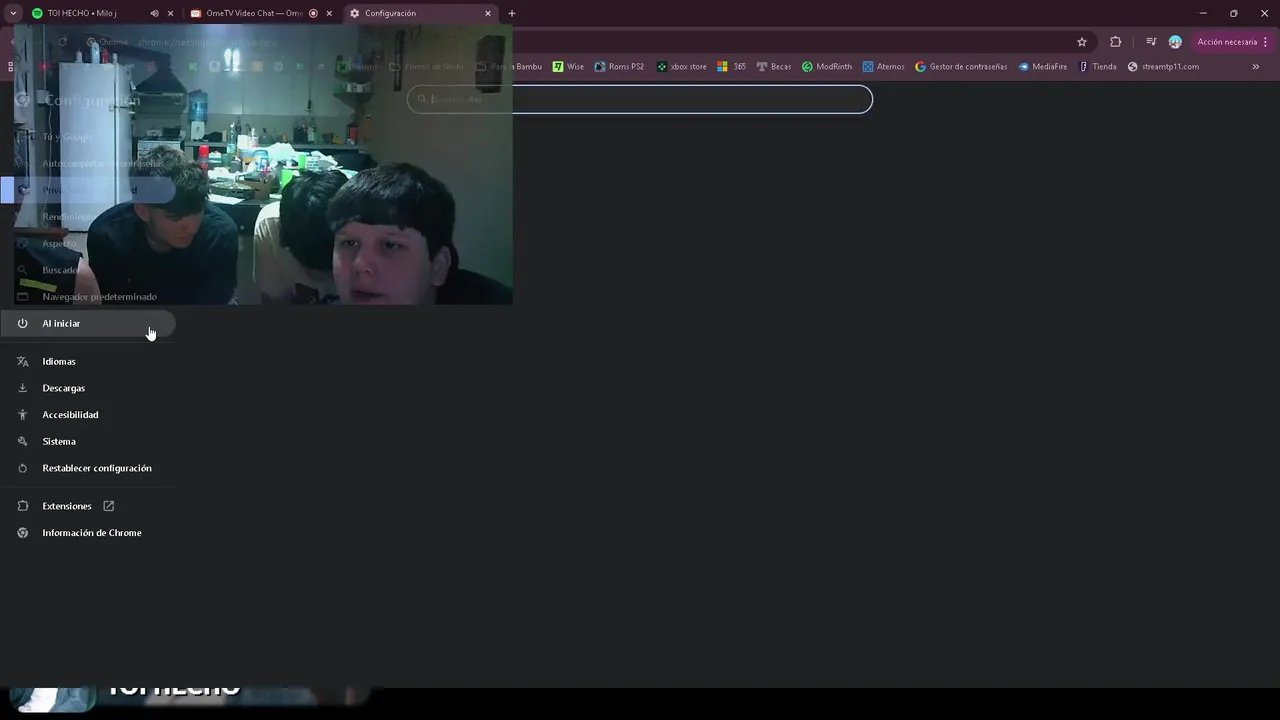Click the translate icon beside Idiomas

[x=22, y=361]
